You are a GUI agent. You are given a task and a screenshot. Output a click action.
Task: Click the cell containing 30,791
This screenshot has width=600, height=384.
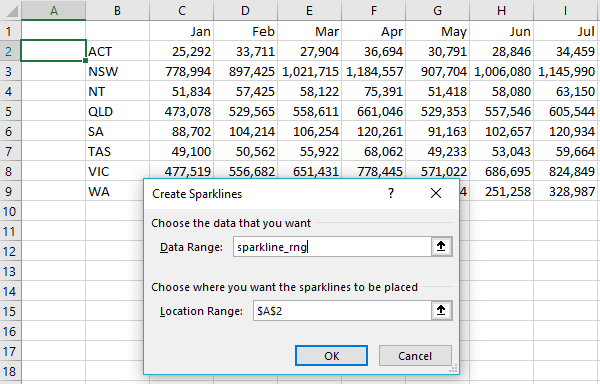[x=438, y=51]
